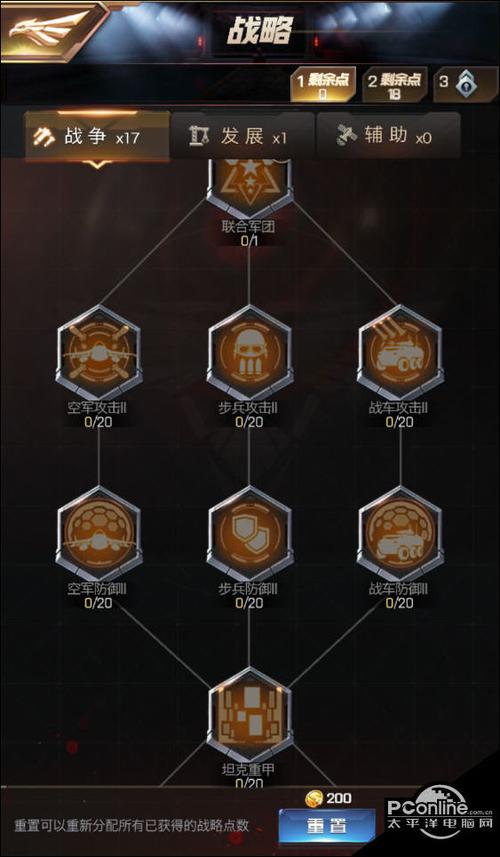This screenshot has width=500, height=857.
Task: Open the 空军防御II shielded jet icon
Action: [99, 533]
